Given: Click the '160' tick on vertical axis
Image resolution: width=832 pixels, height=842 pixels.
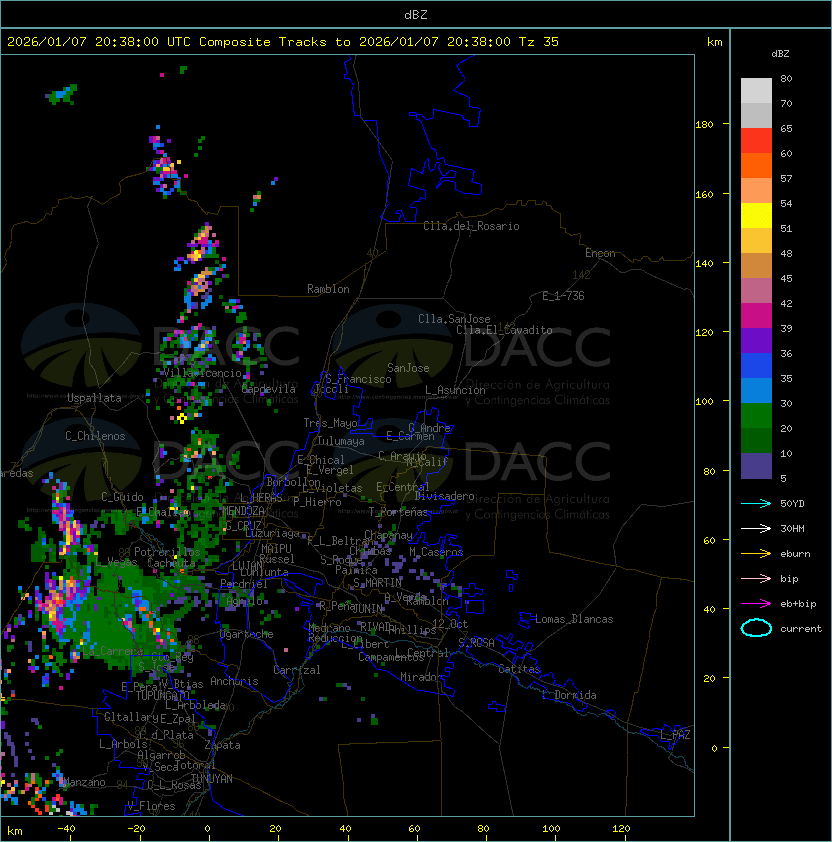Looking at the screenshot, I should tap(704, 194).
